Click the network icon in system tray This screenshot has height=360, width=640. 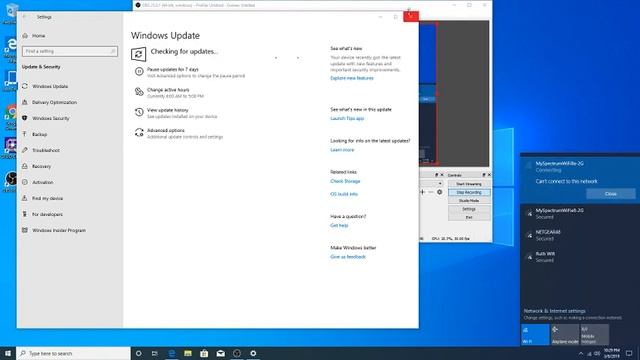(x=589, y=353)
